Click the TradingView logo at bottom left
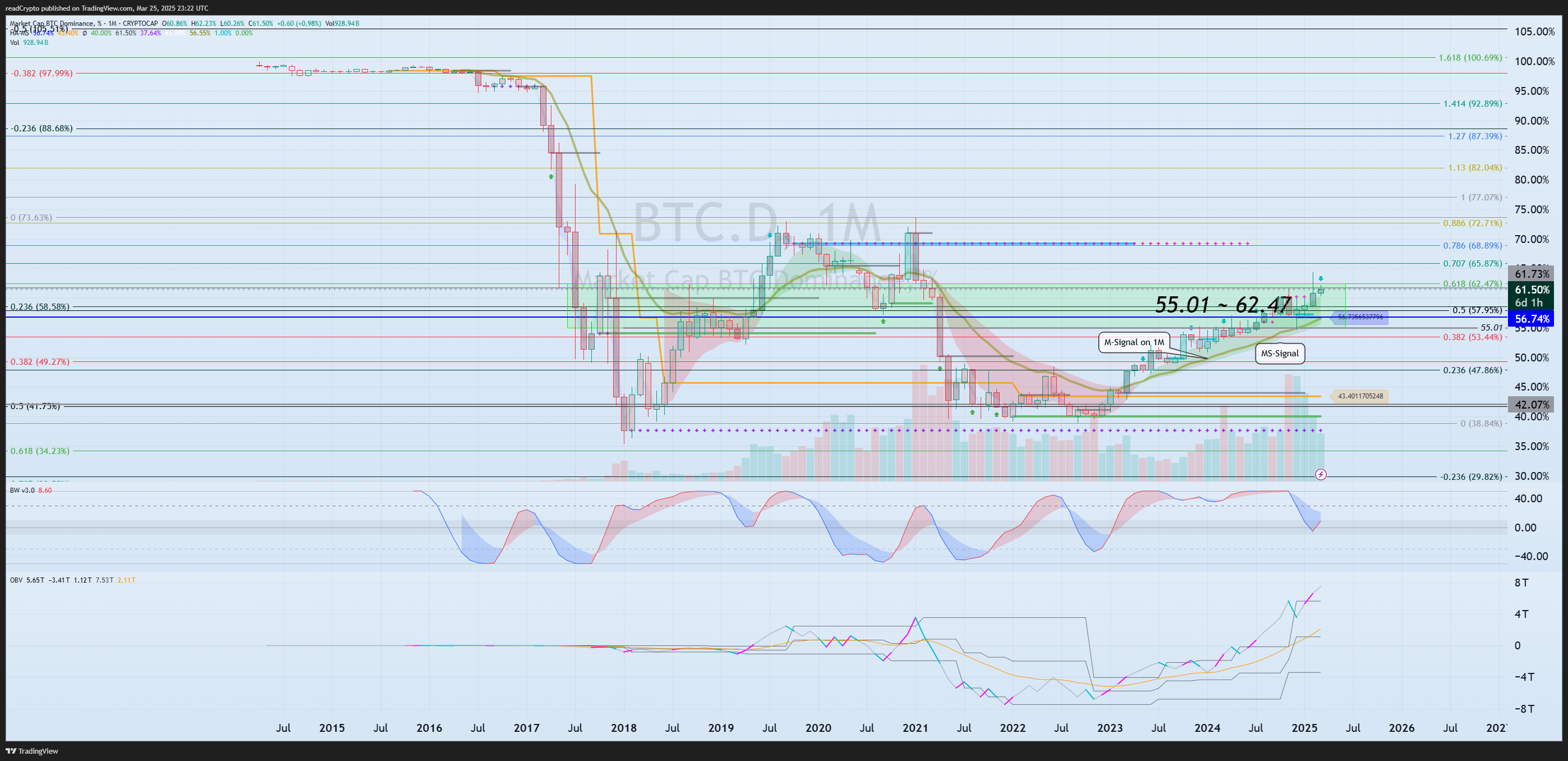This screenshot has width=1568, height=761. (31, 751)
